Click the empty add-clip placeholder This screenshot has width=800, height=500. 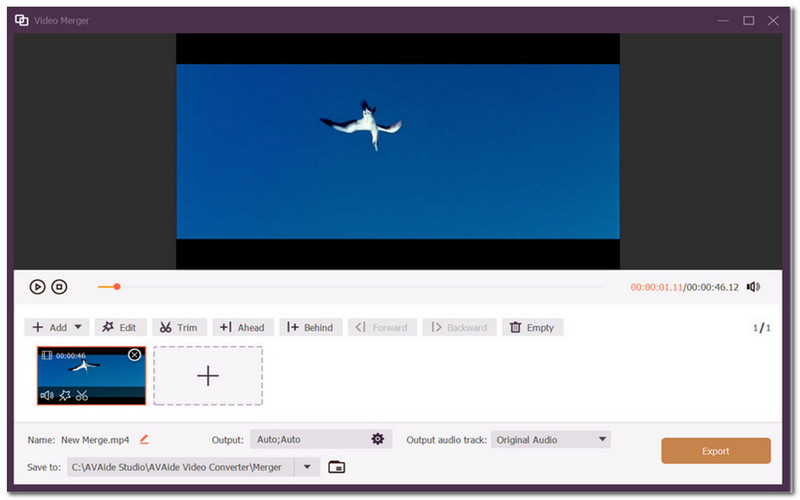click(x=208, y=376)
